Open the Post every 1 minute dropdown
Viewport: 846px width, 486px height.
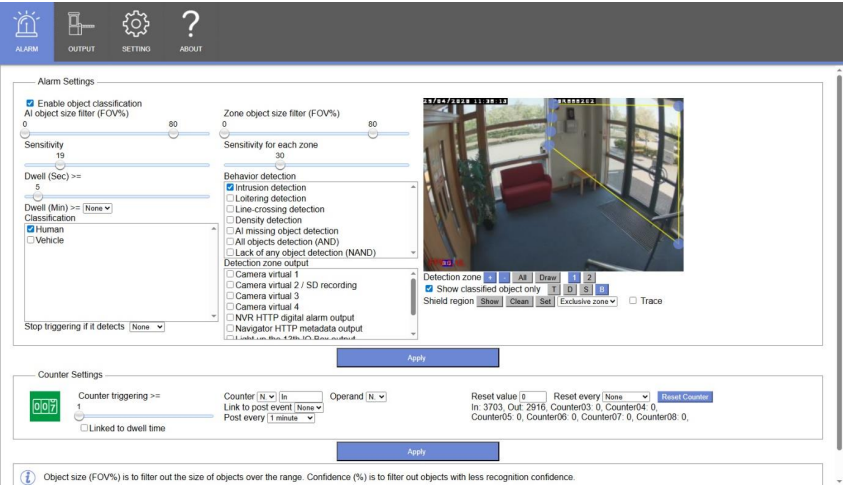coord(291,418)
